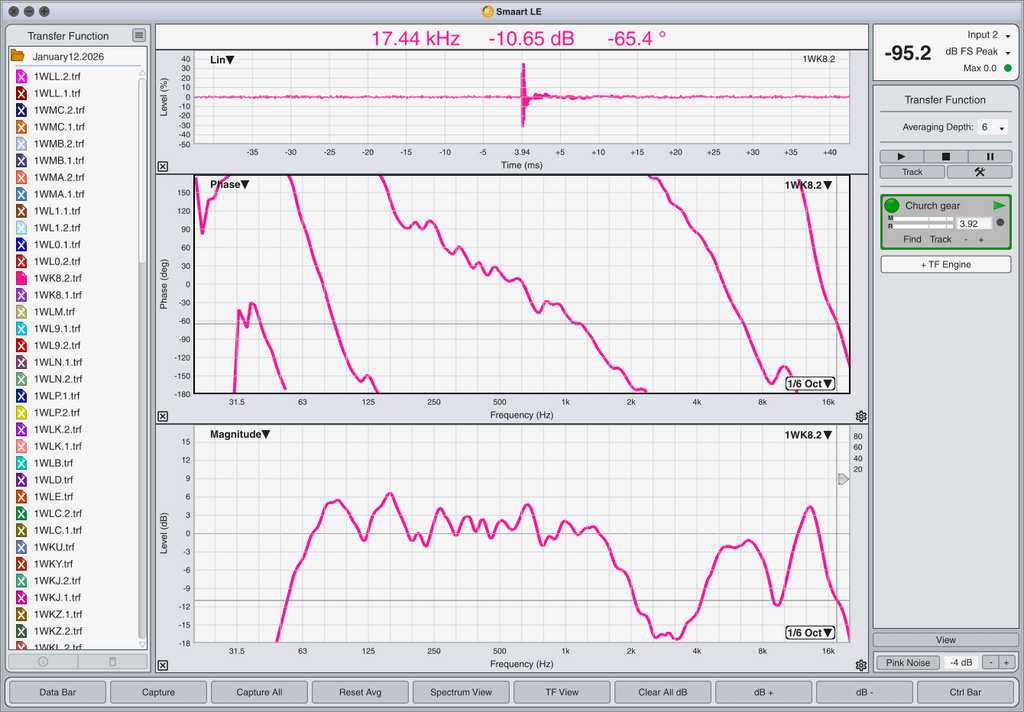Open the Magnitude graph type menu
Image resolution: width=1024 pixels, height=712 pixels.
click(238, 434)
